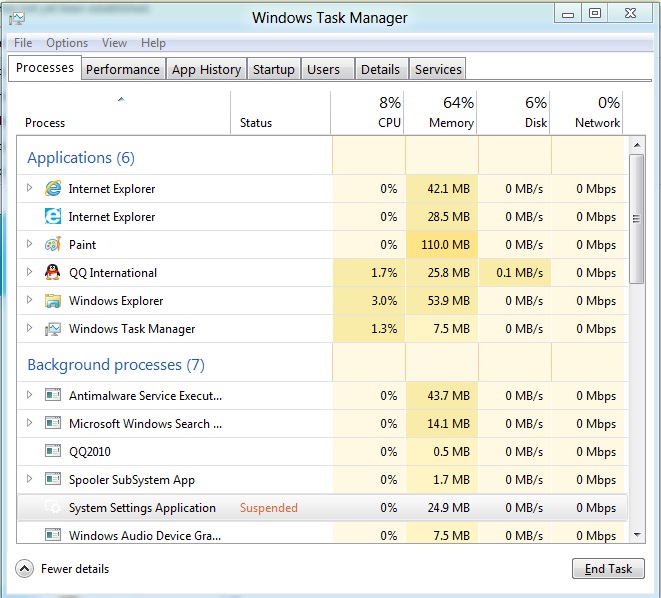Select the QQ2010 process name
The height and width of the screenshot is (598, 661).
point(90,452)
